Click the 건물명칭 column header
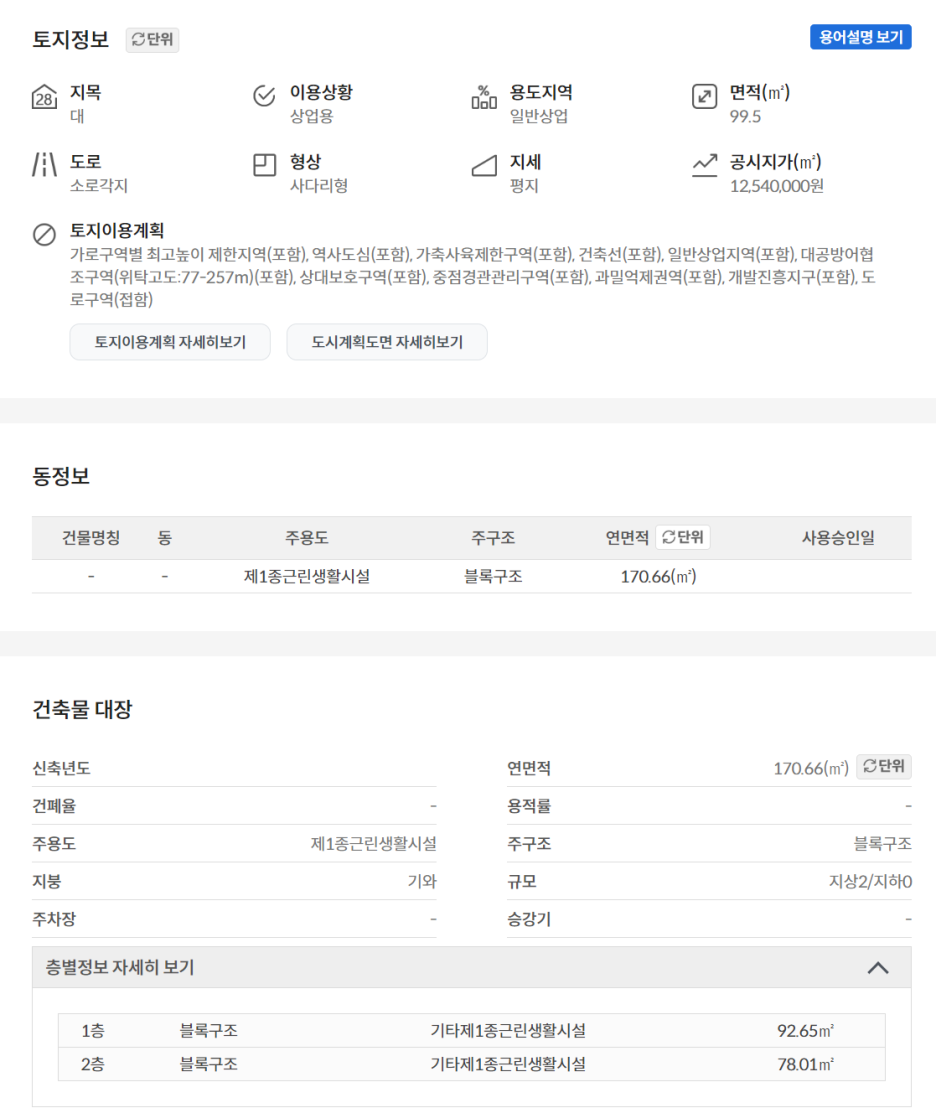Screen dimensions: 936x1108 [x=91, y=538]
